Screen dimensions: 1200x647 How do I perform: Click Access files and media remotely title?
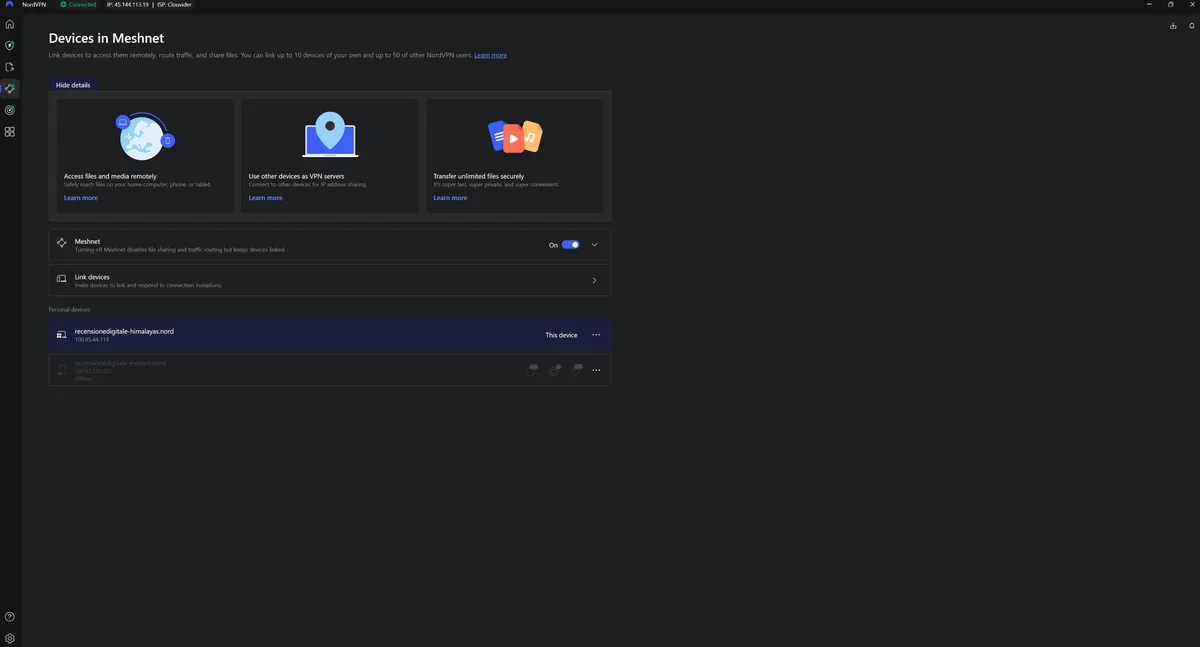[x=110, y=176]
